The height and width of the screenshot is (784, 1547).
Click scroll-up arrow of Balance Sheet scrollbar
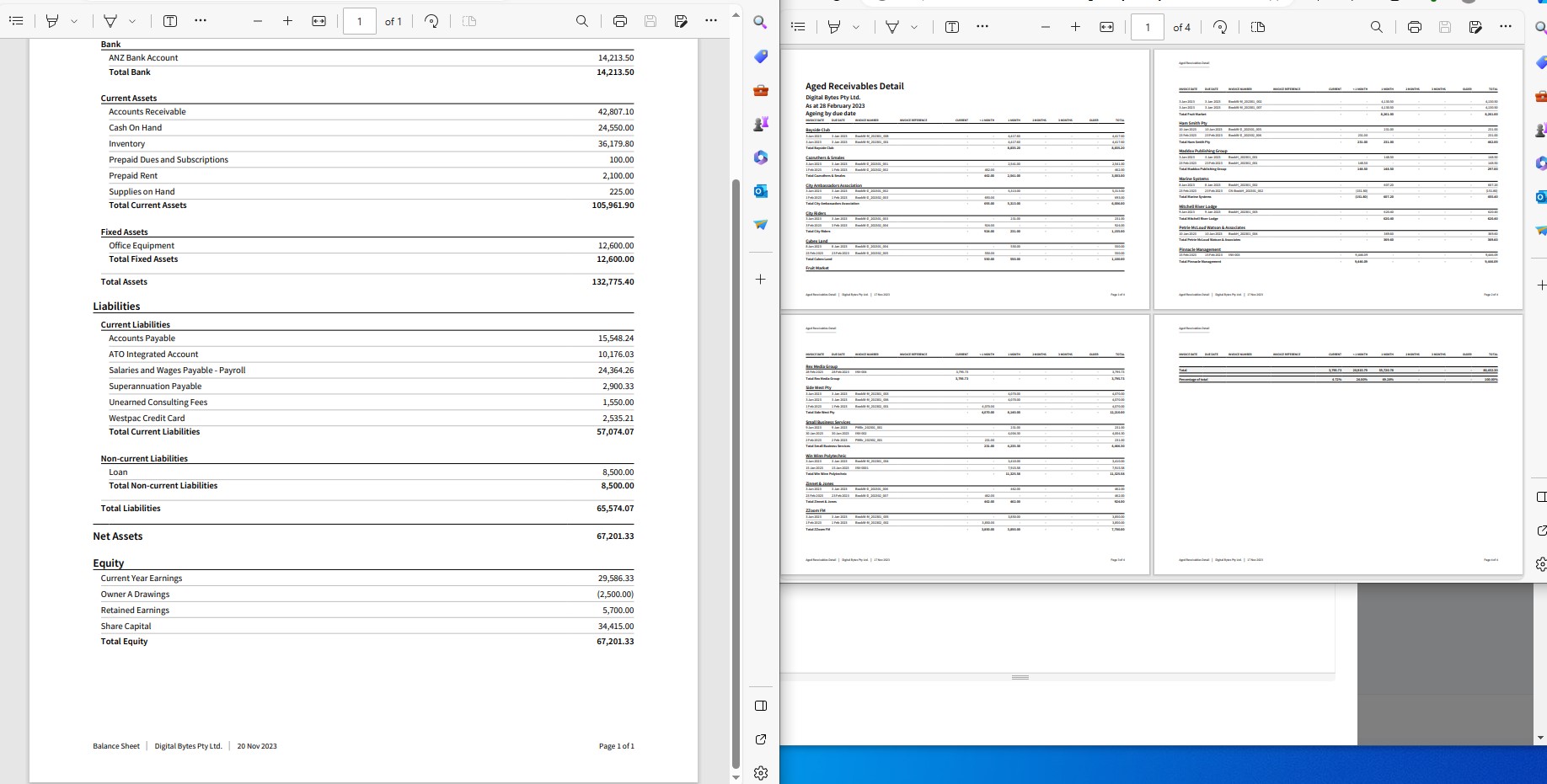736,14
